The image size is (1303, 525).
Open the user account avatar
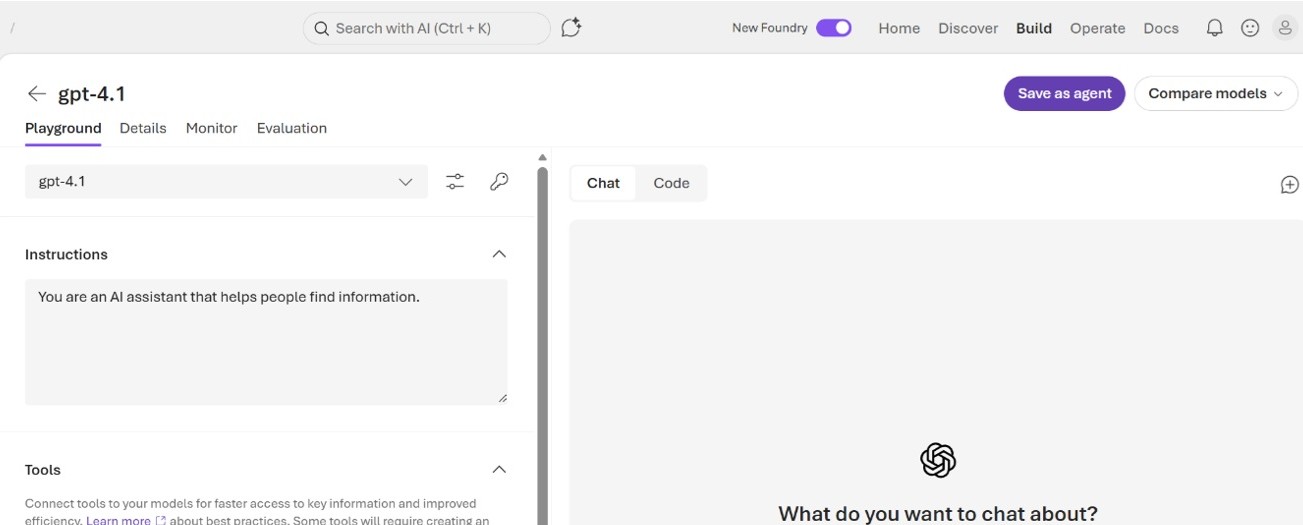pyautogui.click(x=1285, y=28)
